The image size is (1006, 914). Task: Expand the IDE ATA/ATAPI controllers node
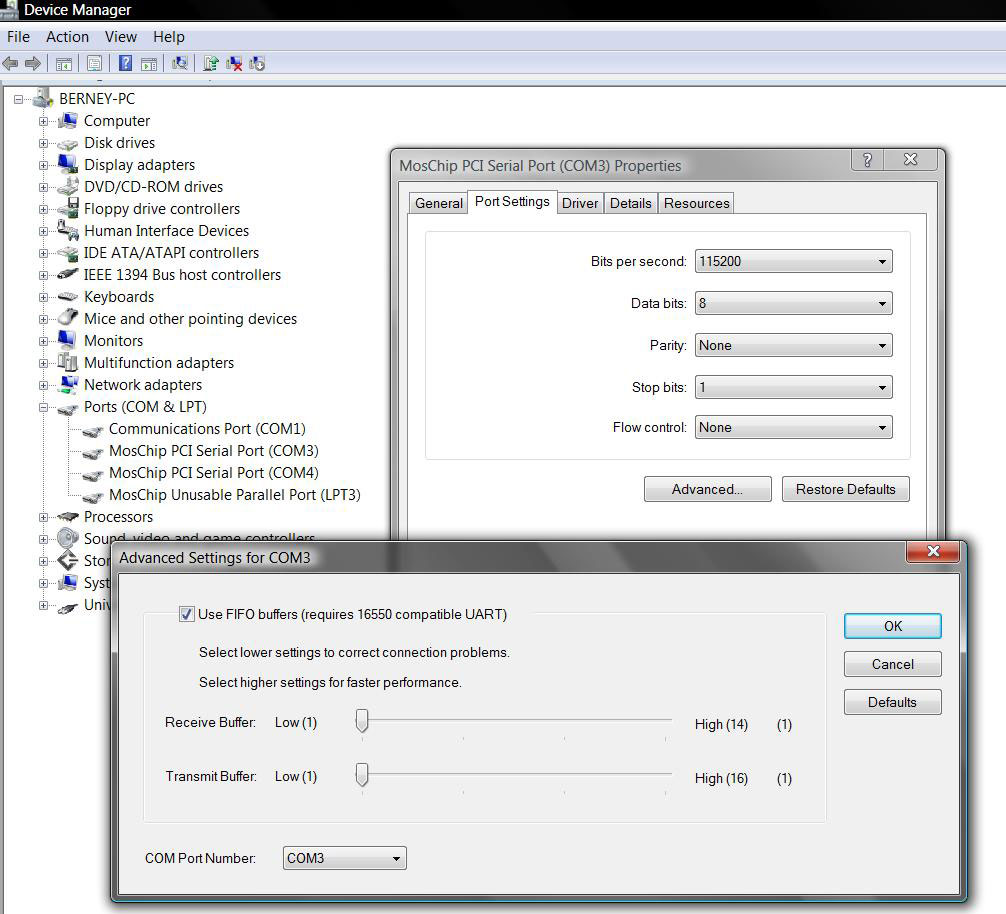click(43, 253)
